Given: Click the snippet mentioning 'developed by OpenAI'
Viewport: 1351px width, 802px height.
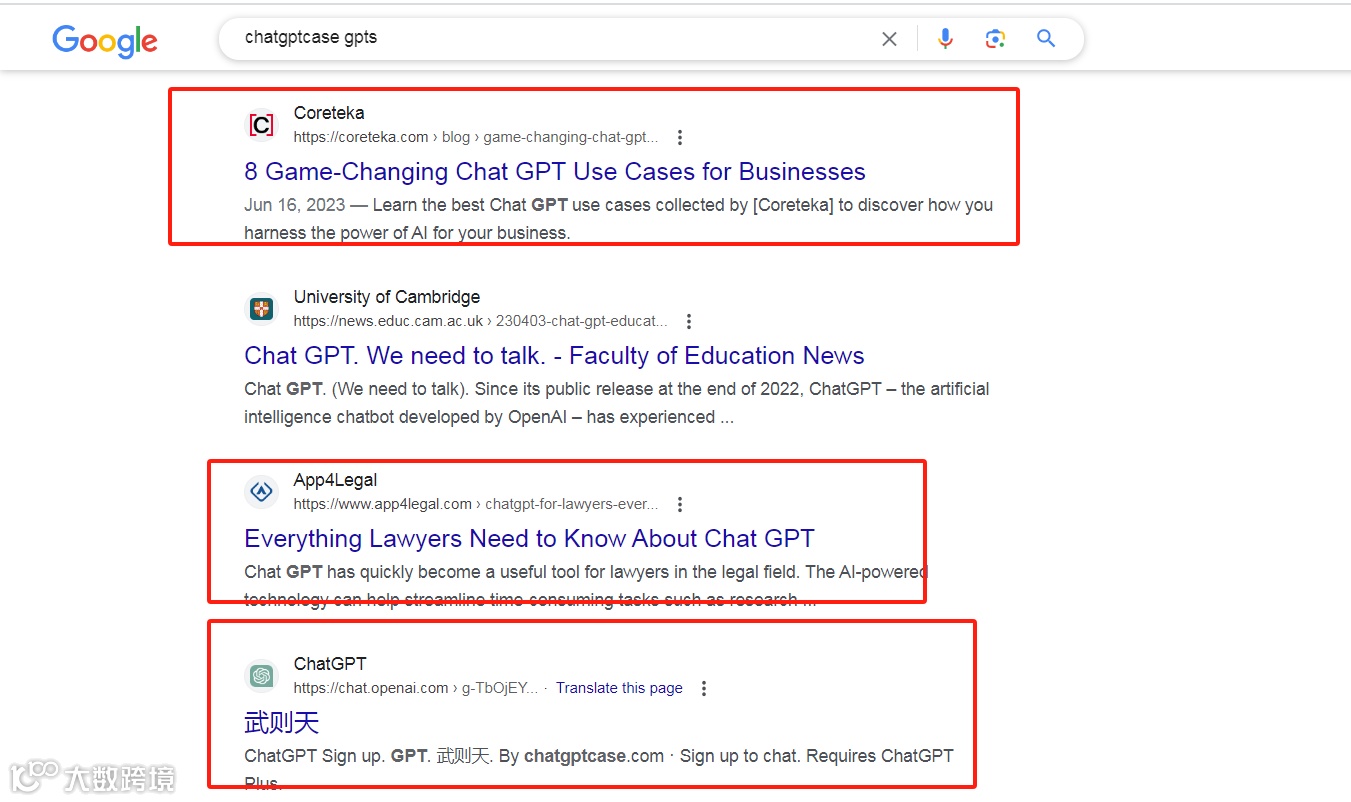Looking at the screenshot, I should click(x=616, y=404).
